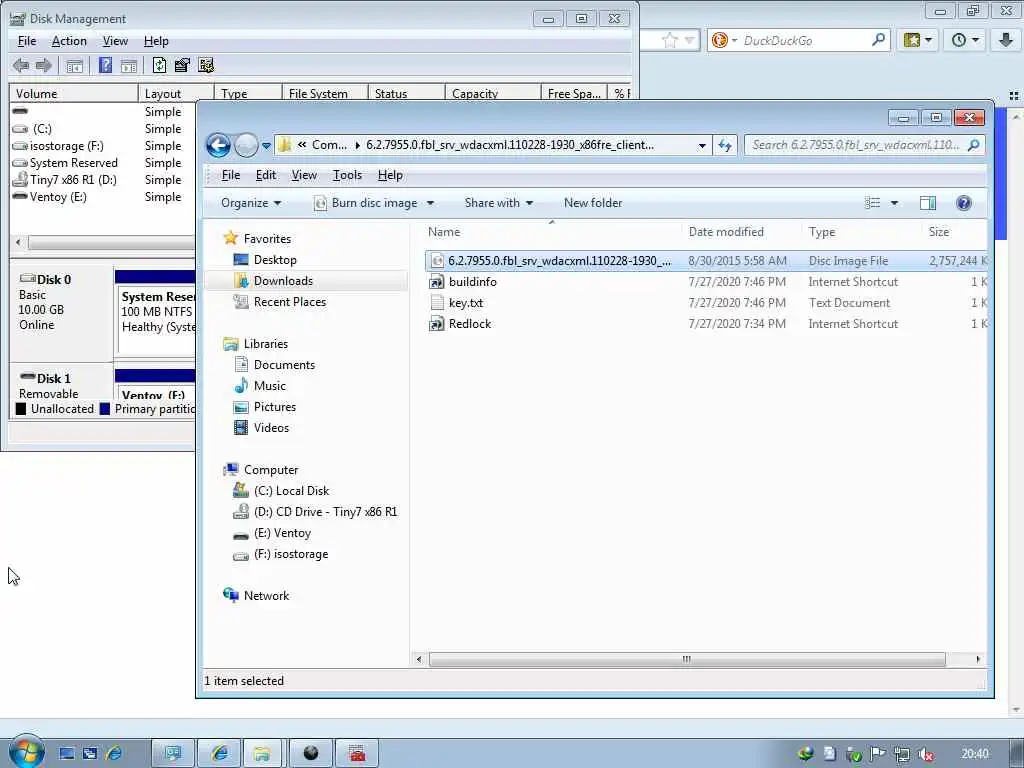Viewport: 1024px width, 768px height.
Task: Click Disk Management forward arrow icon
Action: tap(44, 65)
